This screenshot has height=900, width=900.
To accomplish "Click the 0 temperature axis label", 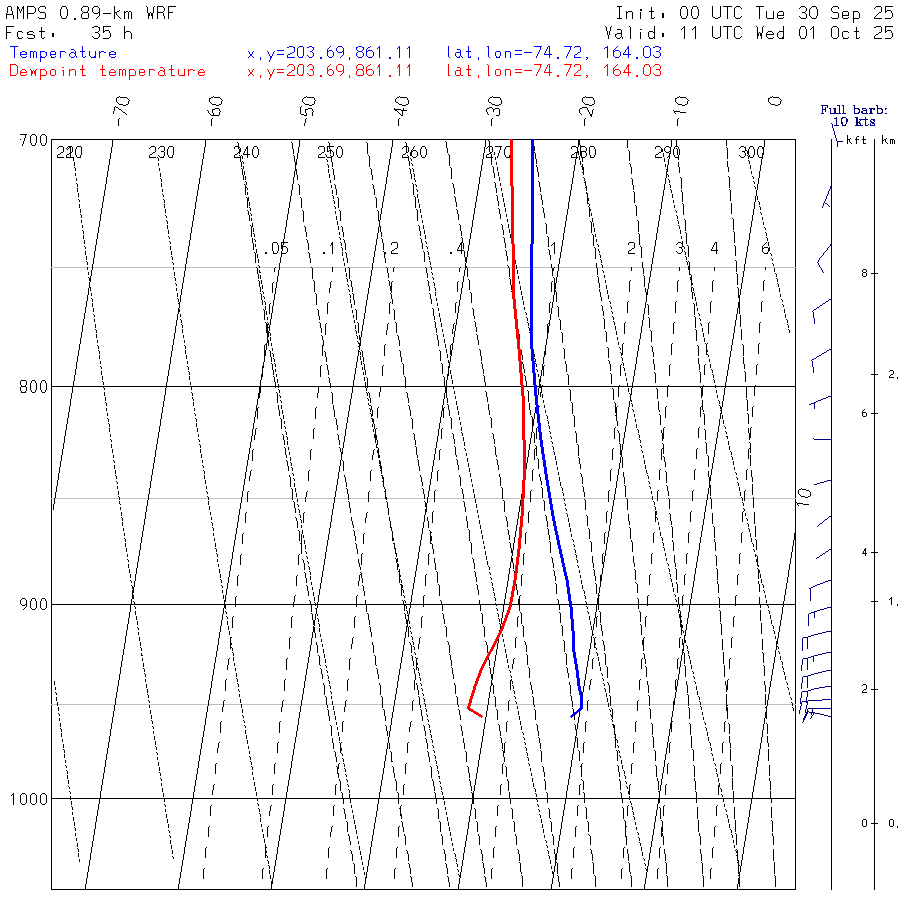I will 775,102.
